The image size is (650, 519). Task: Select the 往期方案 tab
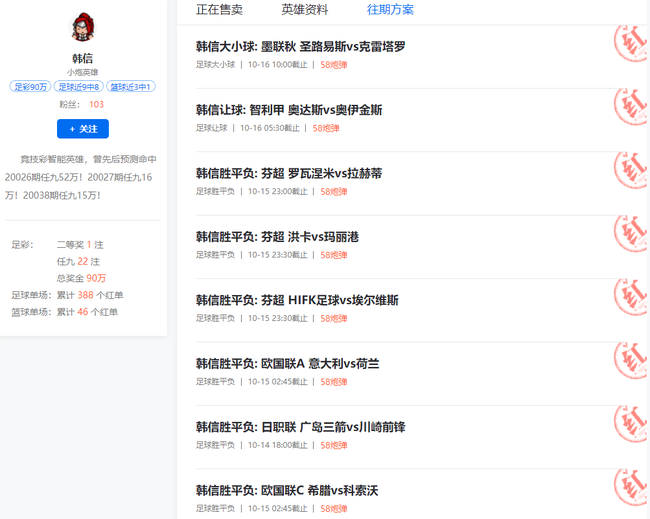[390, 10]
